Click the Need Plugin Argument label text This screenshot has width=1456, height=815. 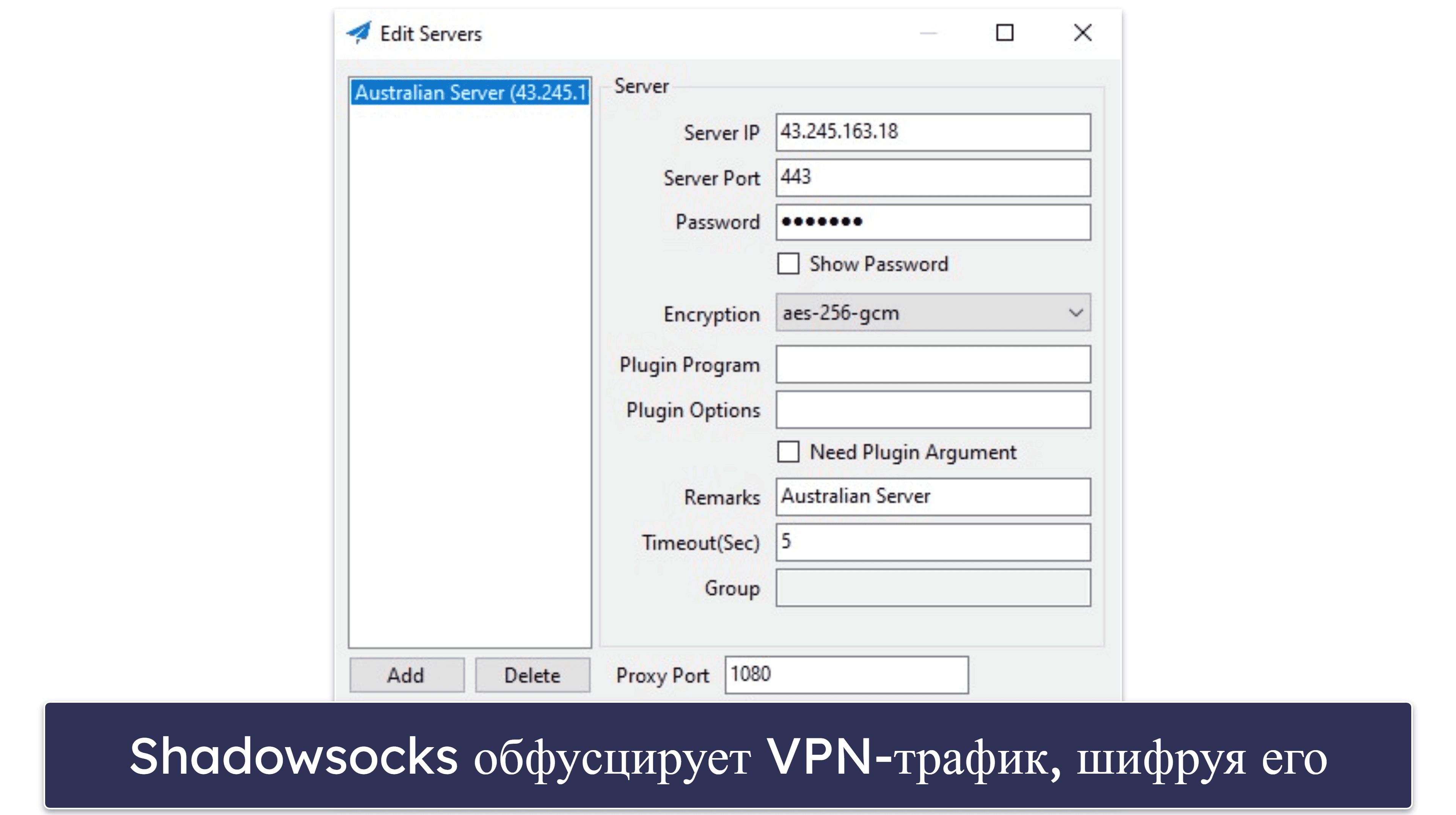point(913,453)
